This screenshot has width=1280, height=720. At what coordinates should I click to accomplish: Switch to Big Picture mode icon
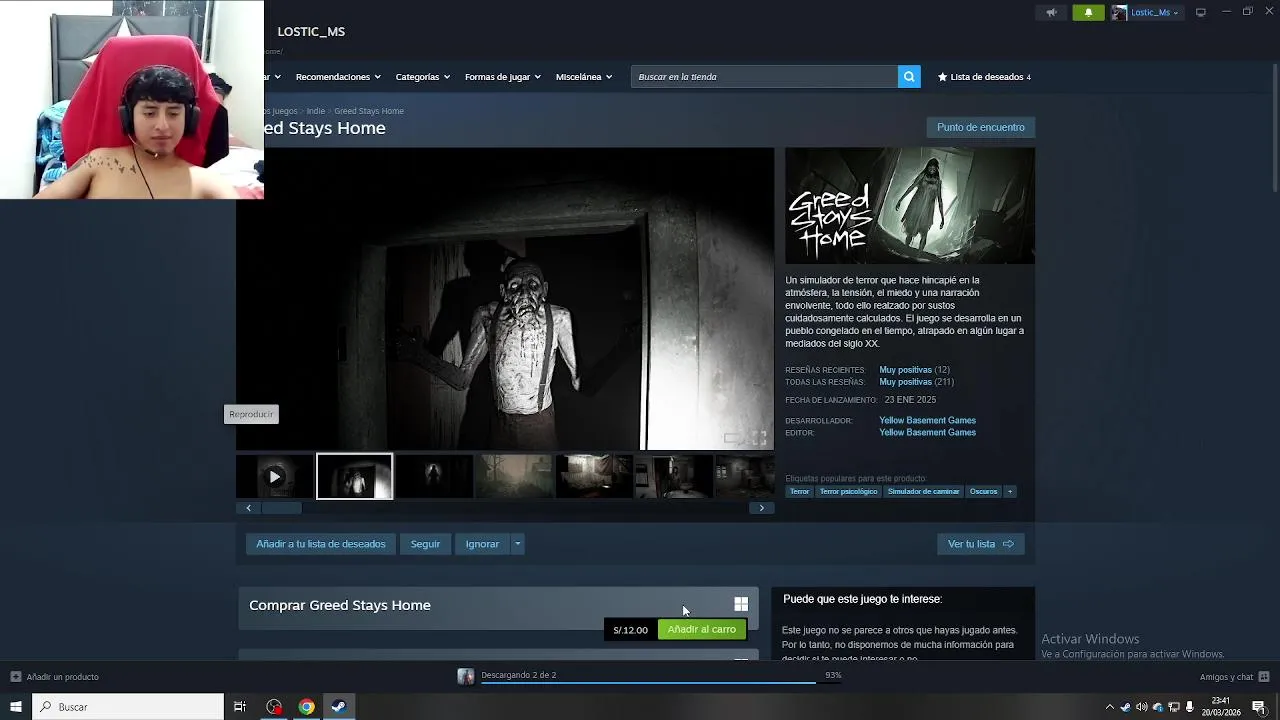point(1201,12)
